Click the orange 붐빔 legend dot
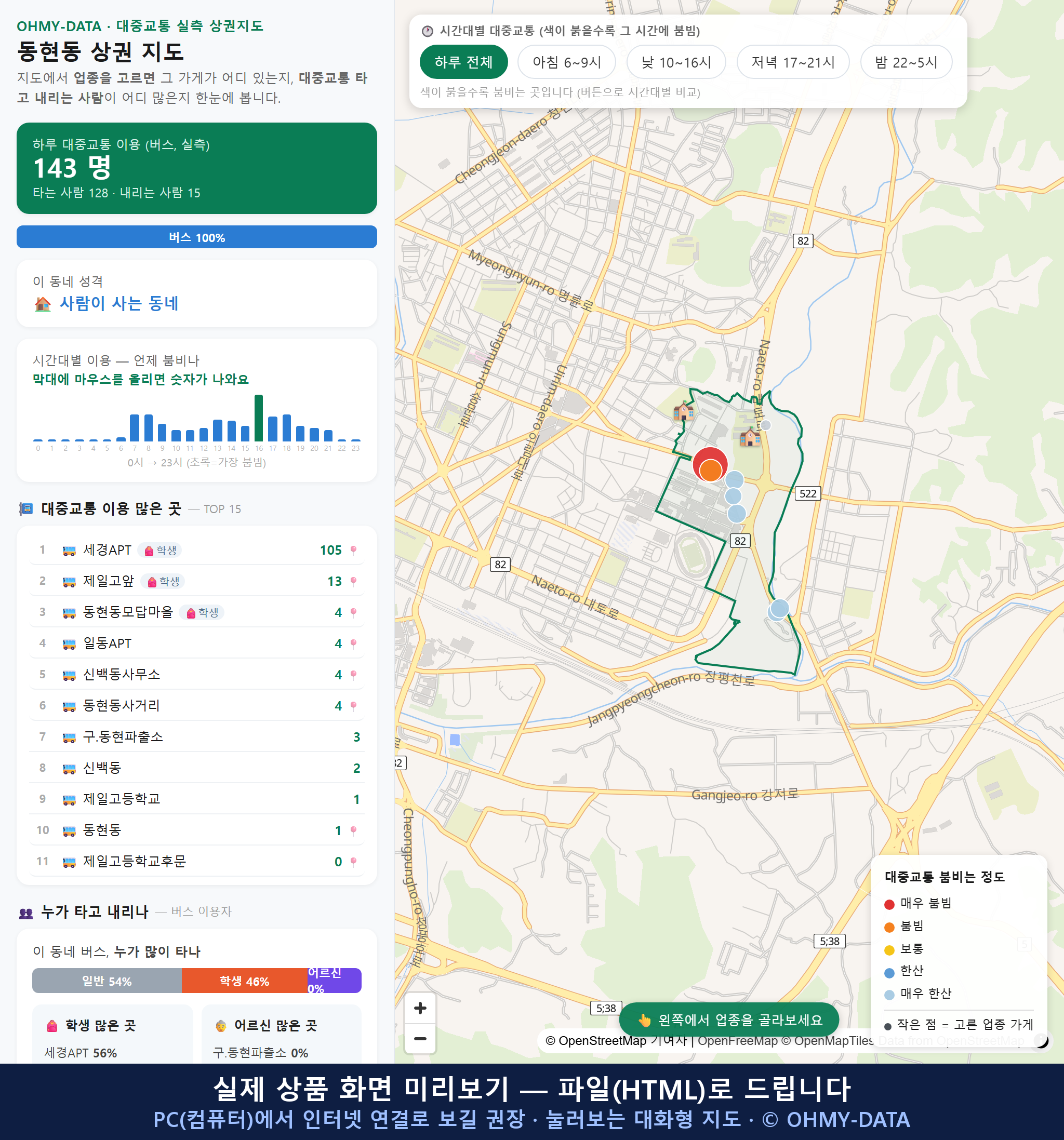Viewport: 1064px width, 1140px height. point(889,927)
